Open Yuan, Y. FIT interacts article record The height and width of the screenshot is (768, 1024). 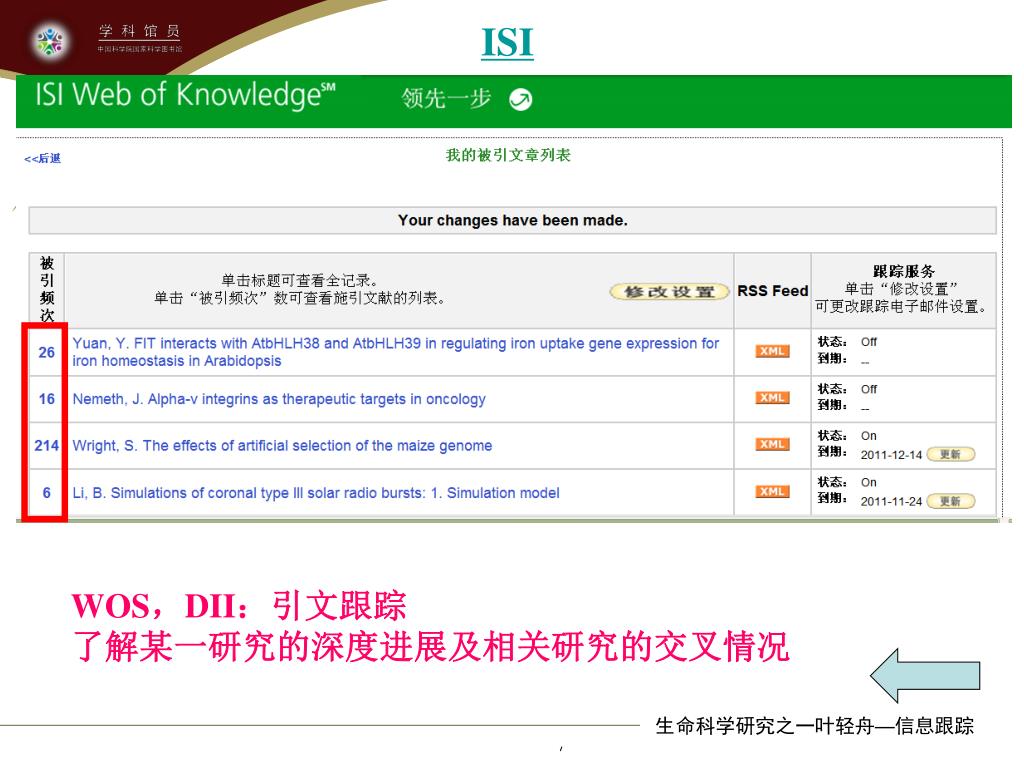coord(396,352)
